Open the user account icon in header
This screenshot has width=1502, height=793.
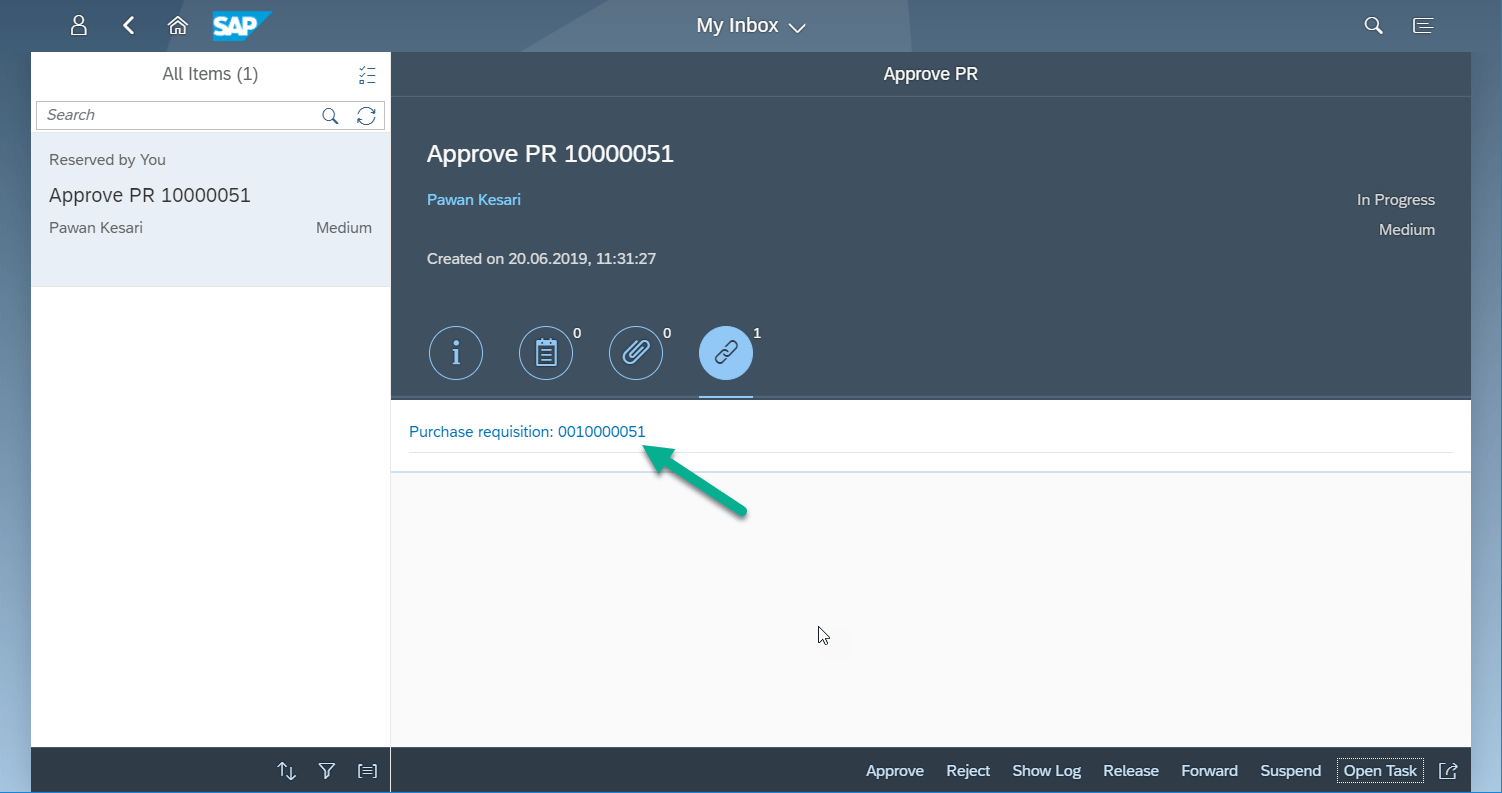(x=78, y=25)
